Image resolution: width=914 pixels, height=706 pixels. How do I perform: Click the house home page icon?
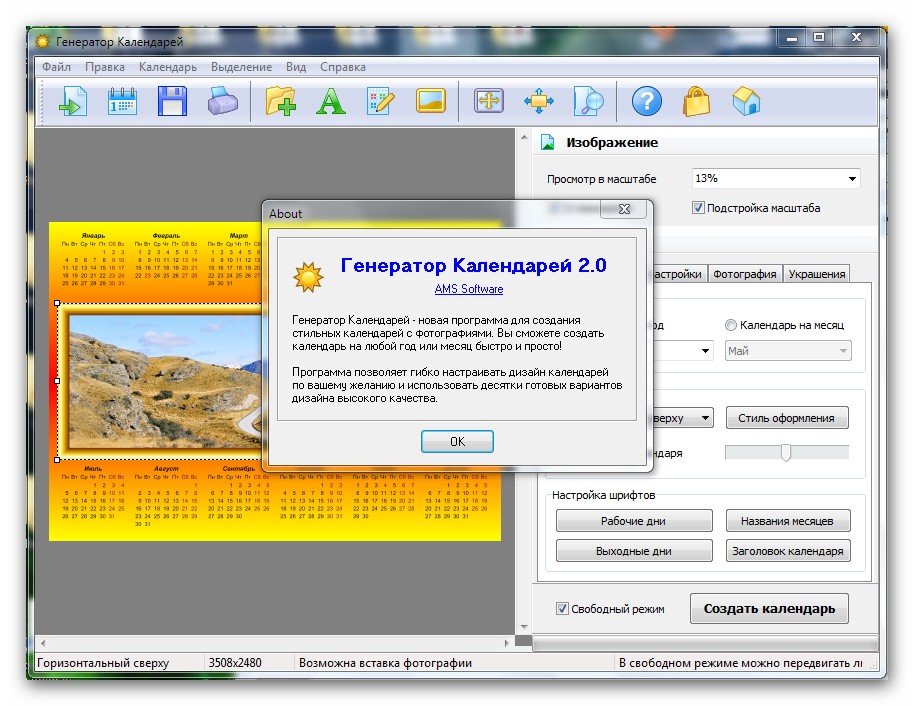[746, 101]
